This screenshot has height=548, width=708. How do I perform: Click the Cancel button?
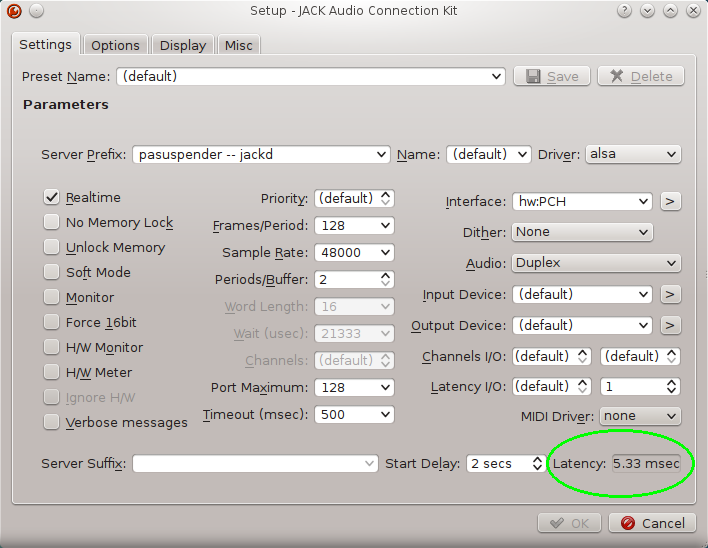pyautogui.click(x=653, y=523)
